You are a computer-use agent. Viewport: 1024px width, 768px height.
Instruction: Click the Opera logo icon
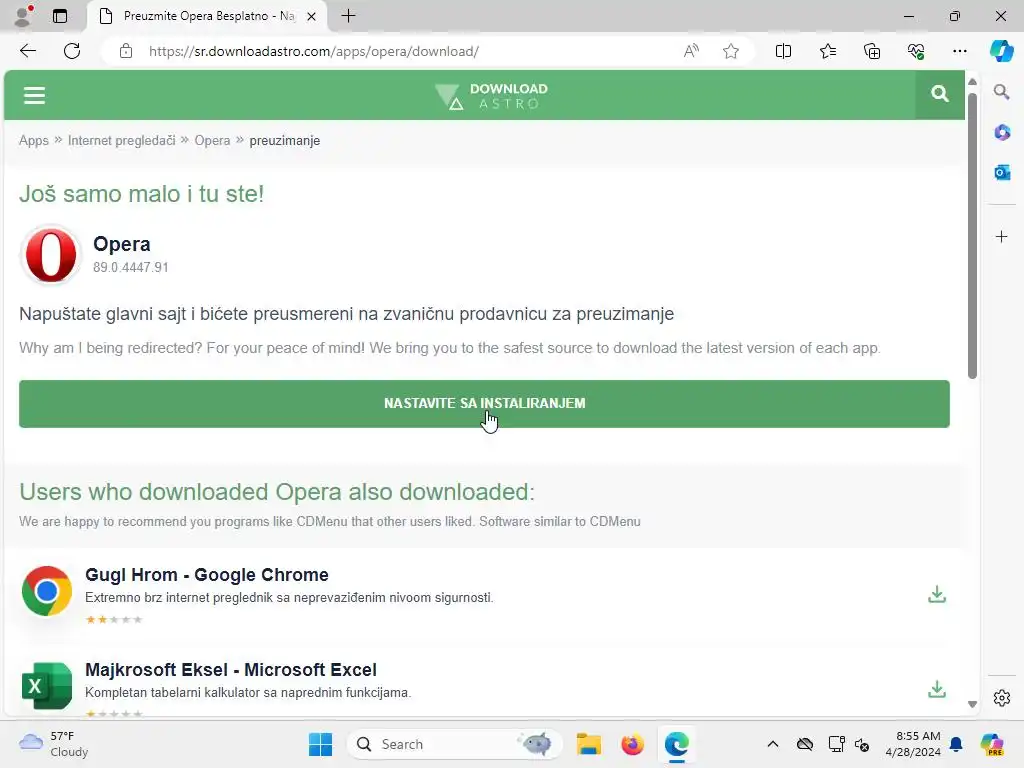[x=50, y=255]
